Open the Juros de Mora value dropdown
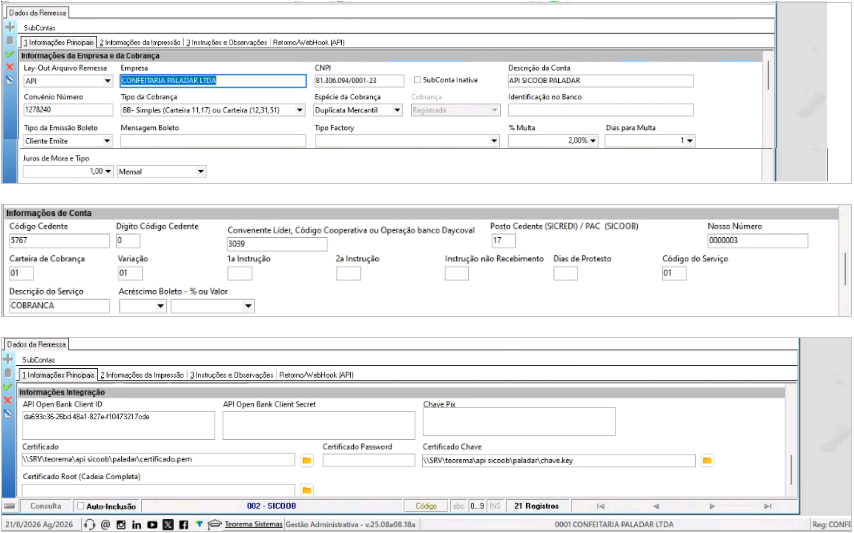The width and height of the screenshot is (854, 533). 108,171
